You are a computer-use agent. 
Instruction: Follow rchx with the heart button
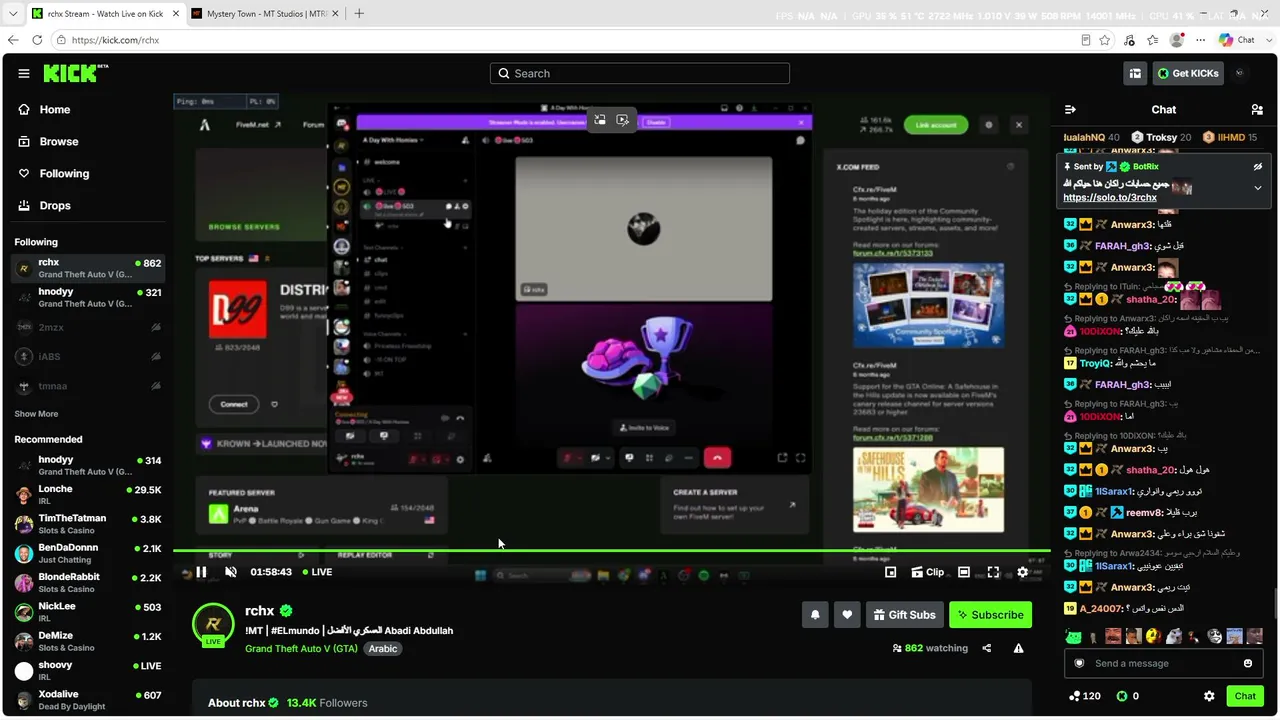click(x=847, y=615)
